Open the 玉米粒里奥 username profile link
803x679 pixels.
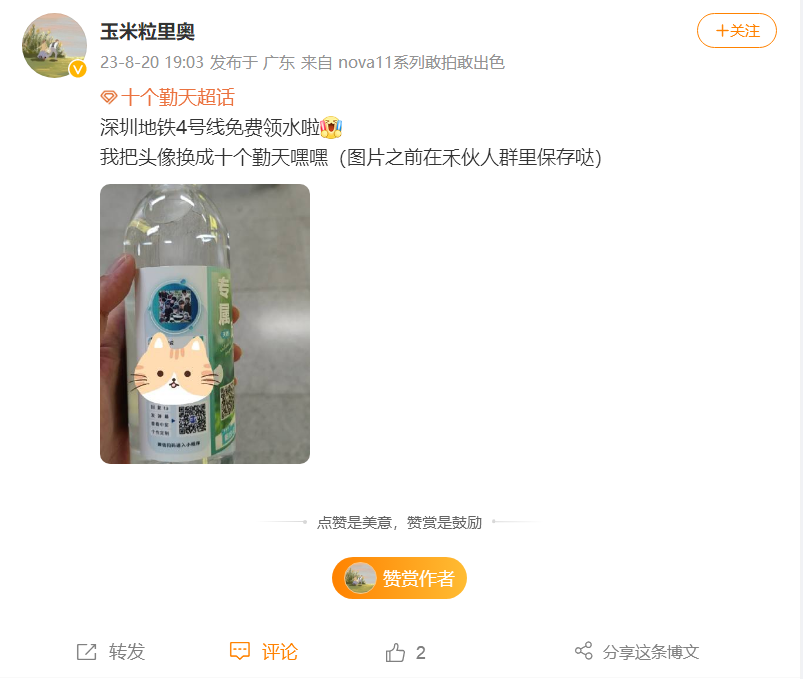(147, 32)
